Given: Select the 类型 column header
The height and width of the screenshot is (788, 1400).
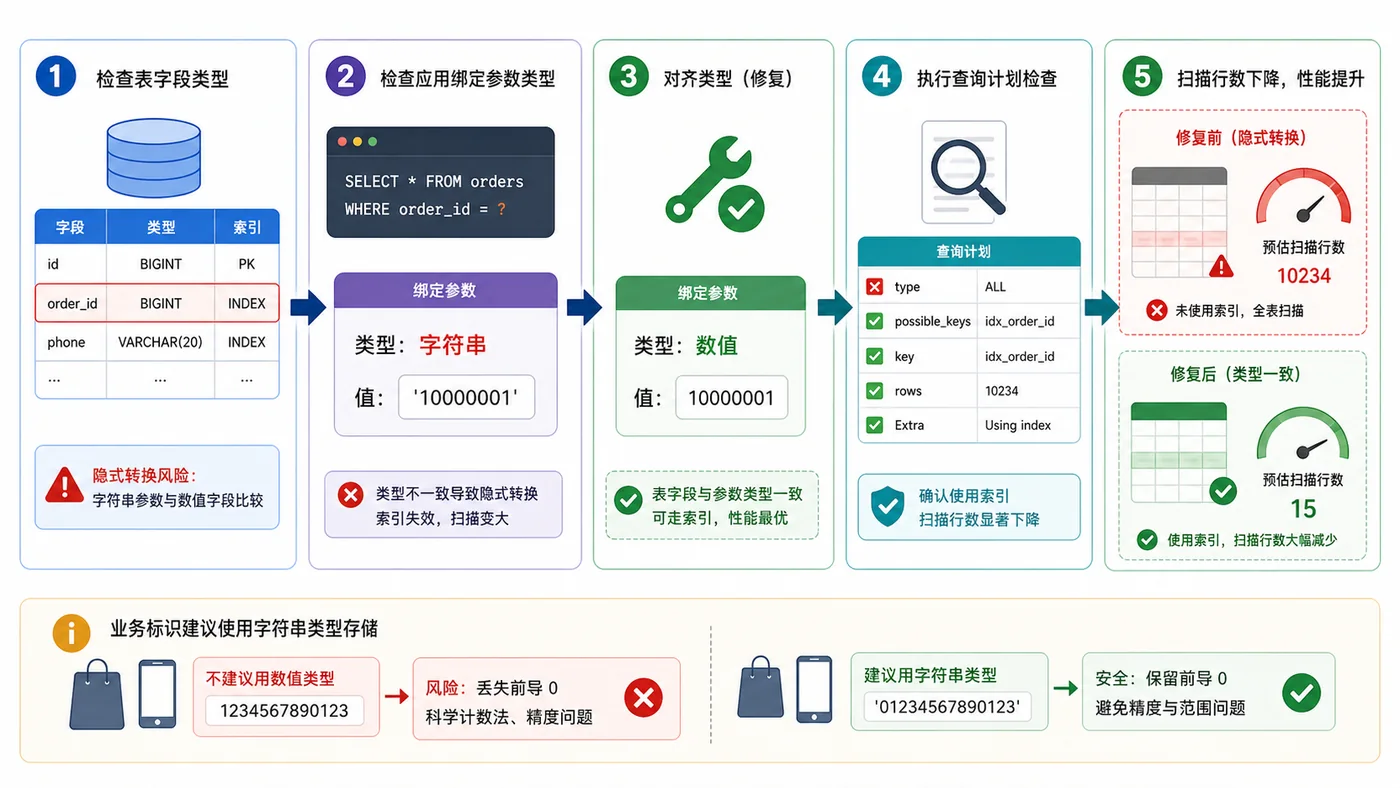Looking at the screenshot, I should 161,227.
